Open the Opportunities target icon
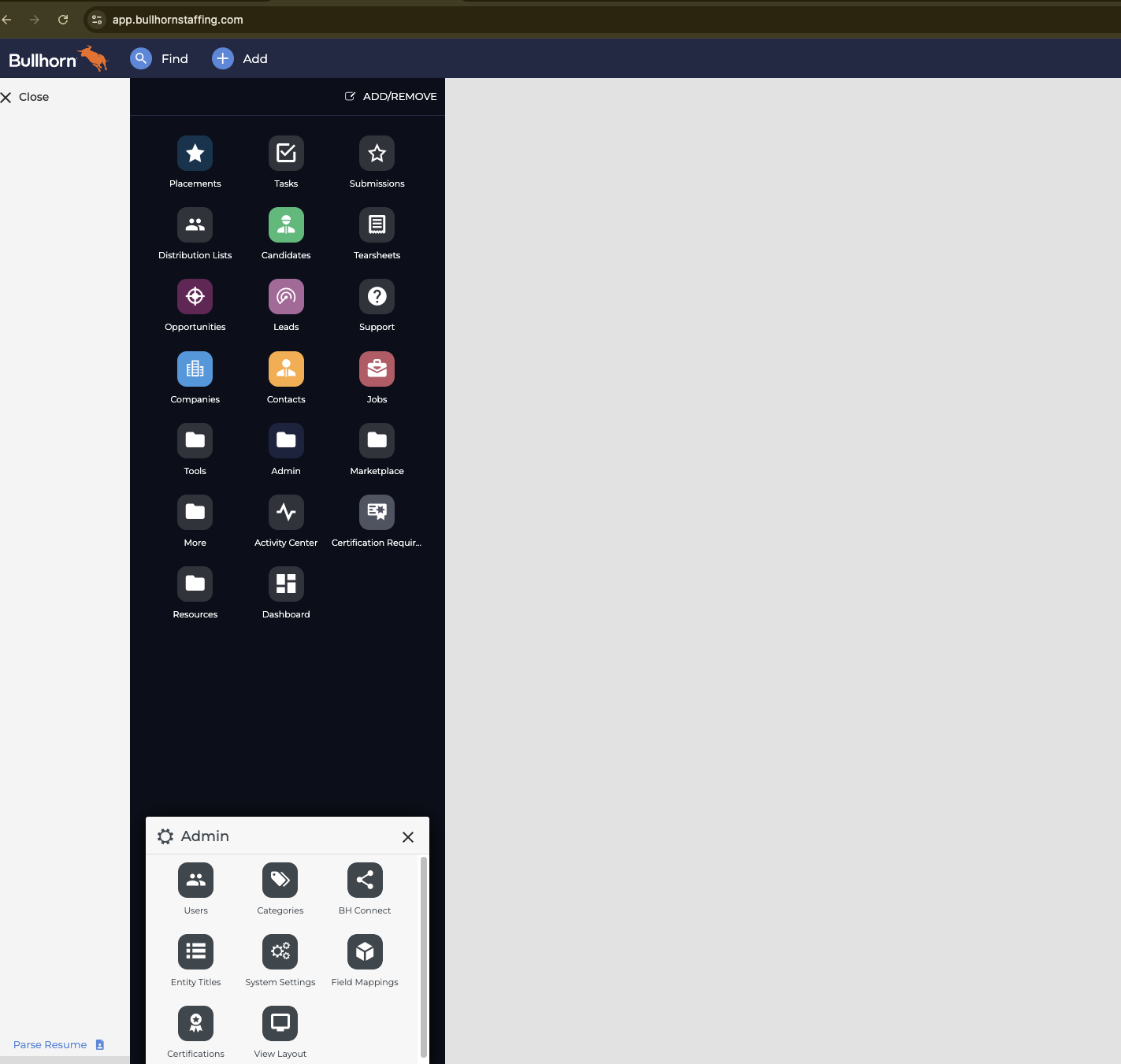1121x1064 pixels. pos(195,297)
